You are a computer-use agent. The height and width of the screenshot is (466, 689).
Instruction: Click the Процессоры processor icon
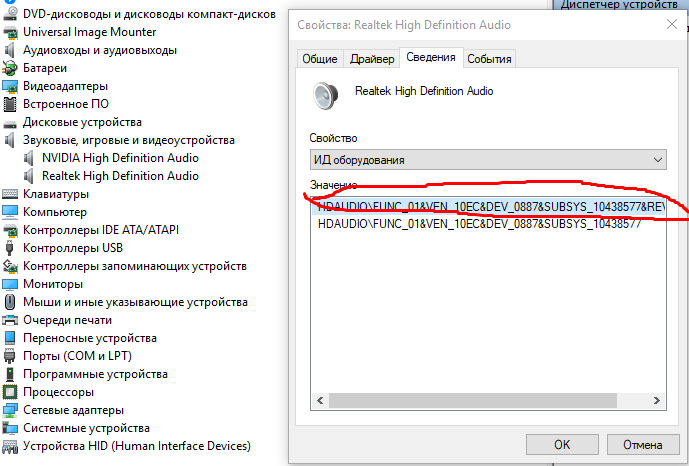(10, 392)
